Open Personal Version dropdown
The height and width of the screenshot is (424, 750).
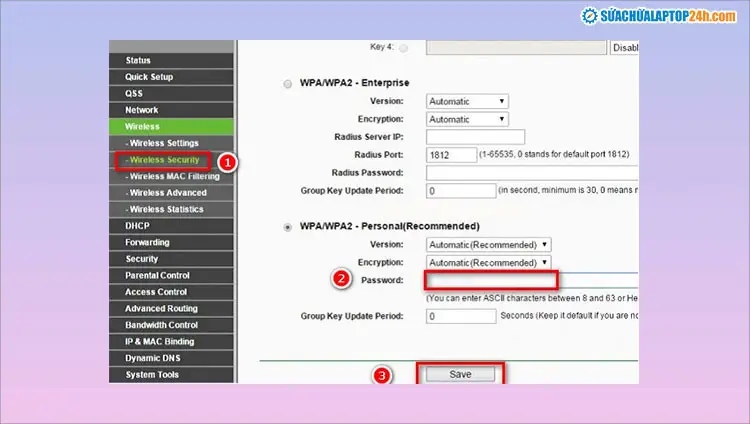click(488, 245)
